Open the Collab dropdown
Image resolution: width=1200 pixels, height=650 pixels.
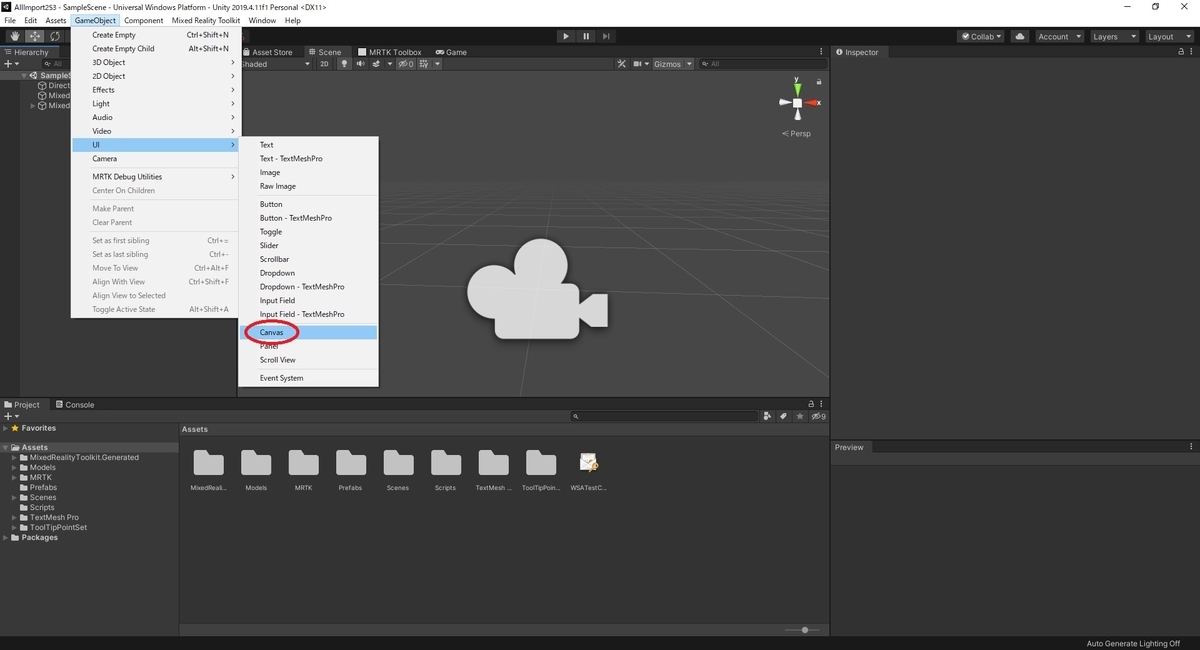point(981,36)
